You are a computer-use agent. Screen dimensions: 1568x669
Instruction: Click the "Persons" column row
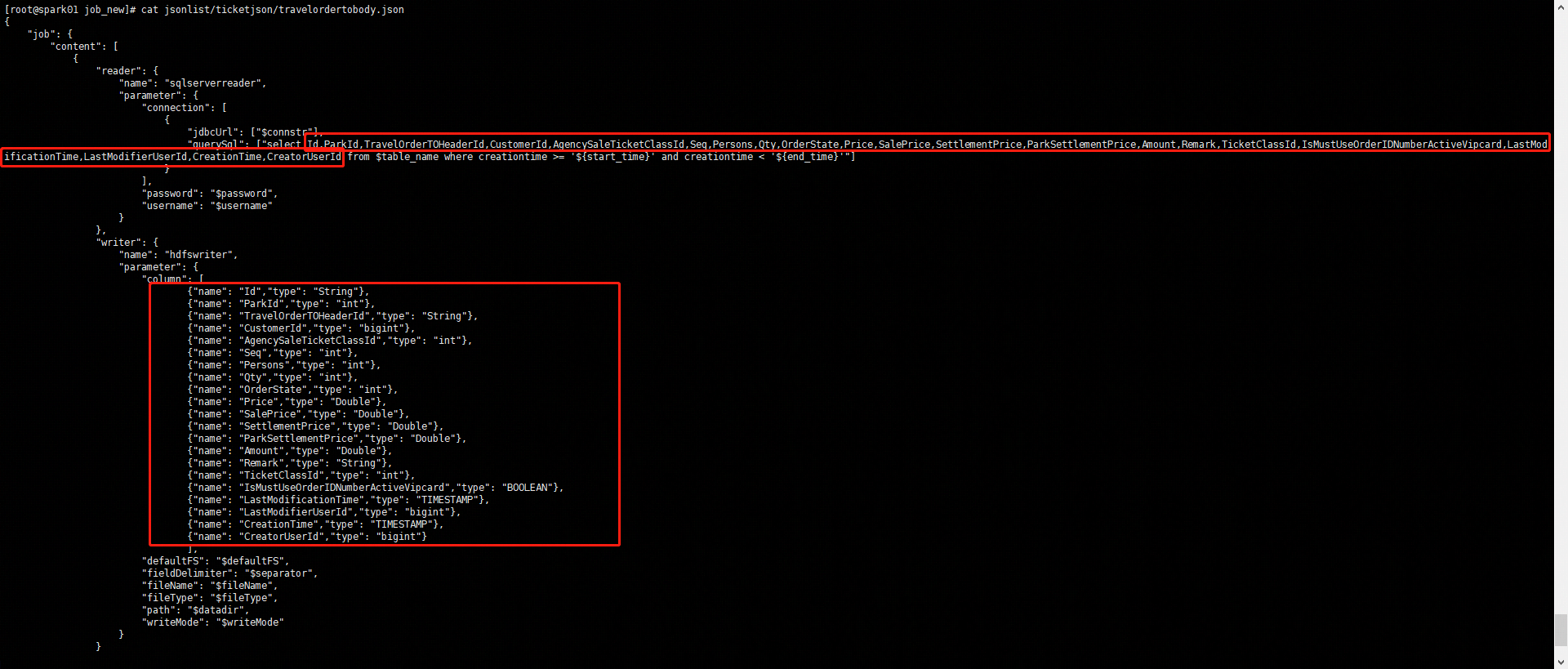(x=284, y=365)
